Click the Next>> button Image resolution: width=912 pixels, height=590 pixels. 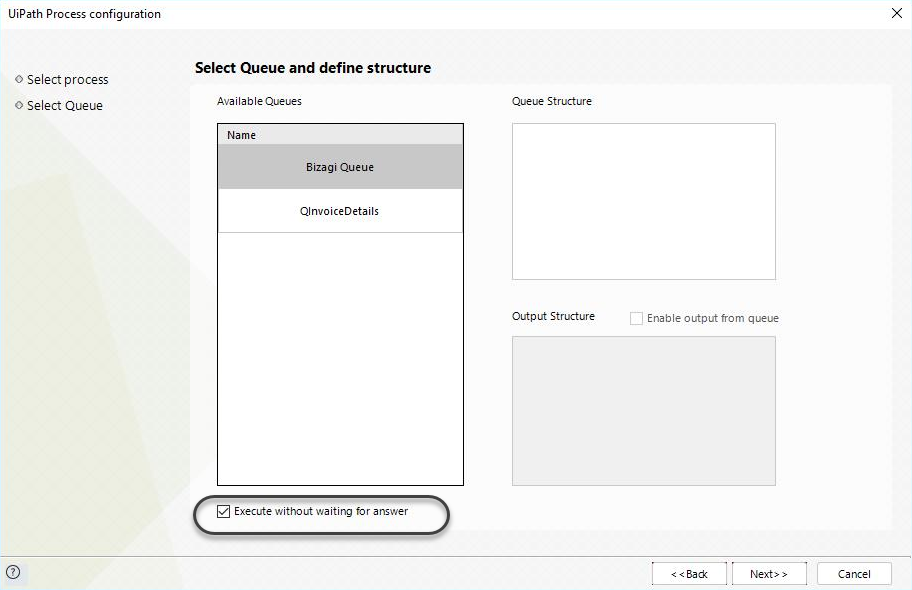(x=769, y=574)
